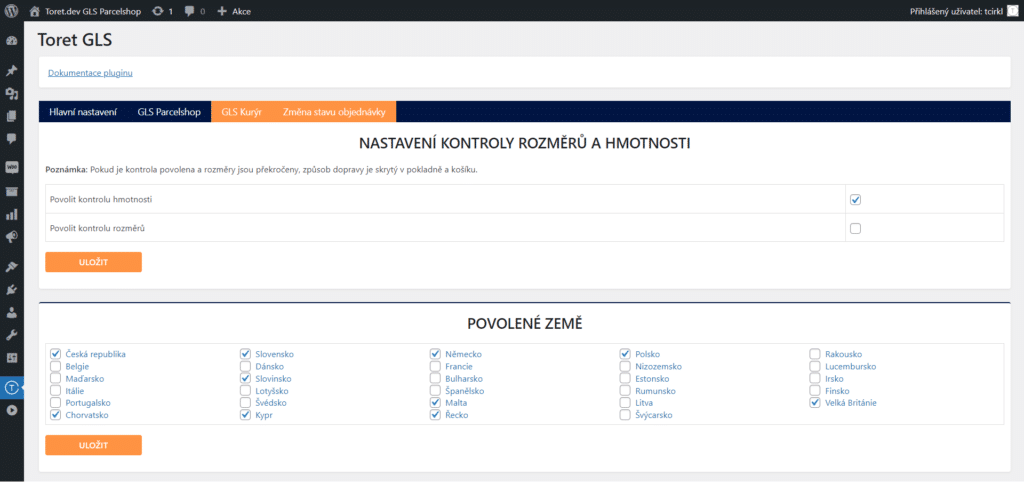Open the Dokumentace pluginu link
This screenshot has height=482, width=1024.
click(90, 73)
